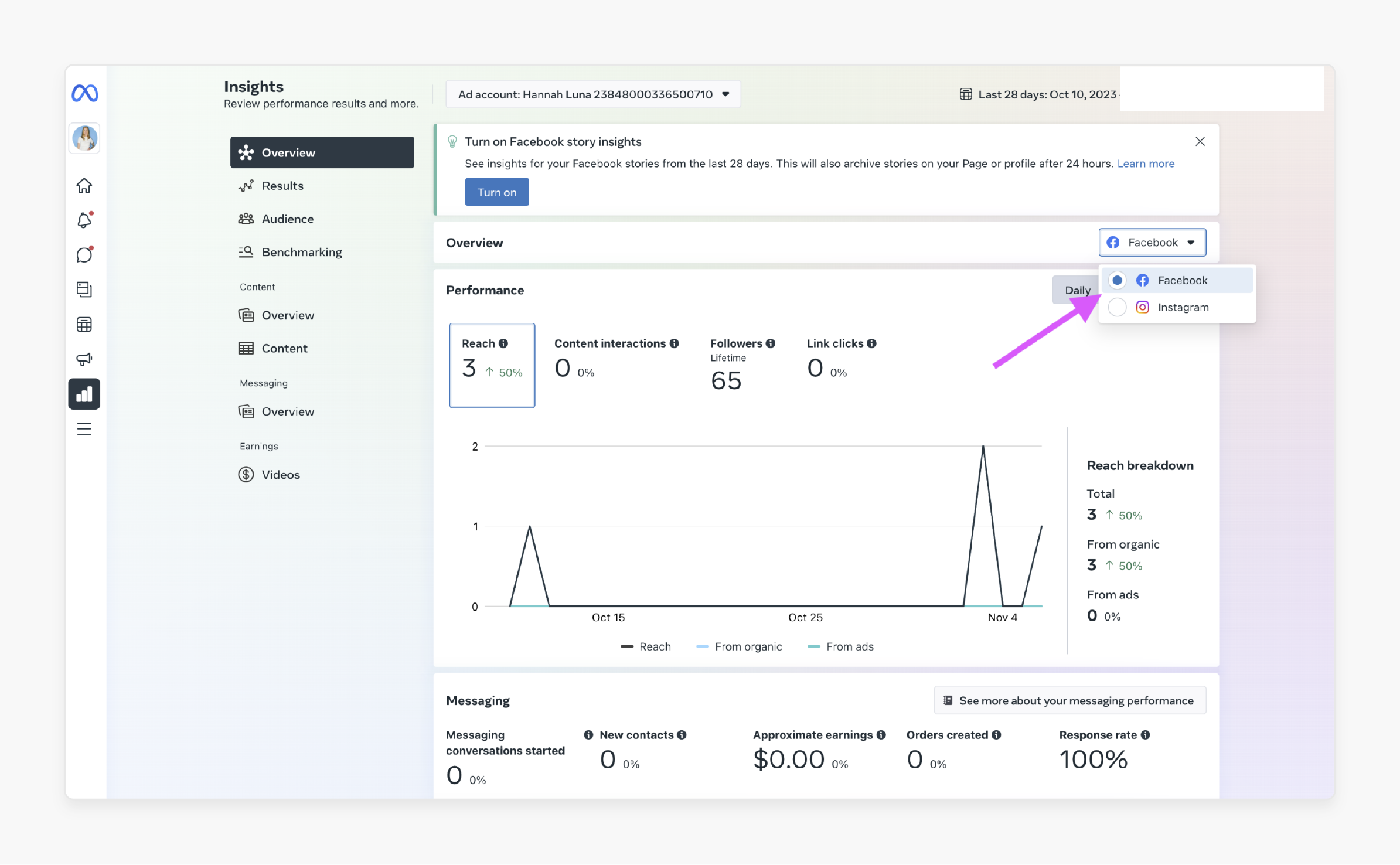Click the Turn on button for story insights
This screenshot has height=865, width=1400.
click(x=496, y=192)
